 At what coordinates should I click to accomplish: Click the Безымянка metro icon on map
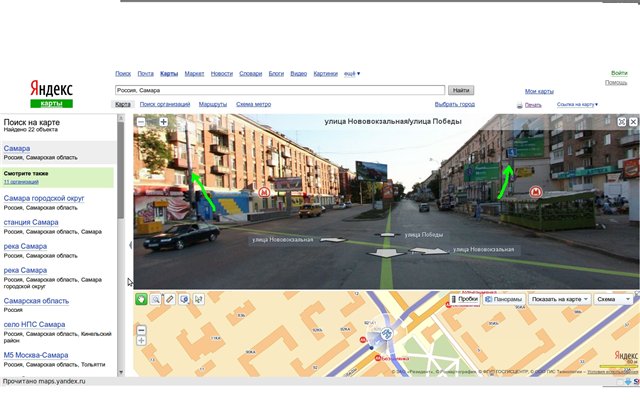(x=378, y=358)
